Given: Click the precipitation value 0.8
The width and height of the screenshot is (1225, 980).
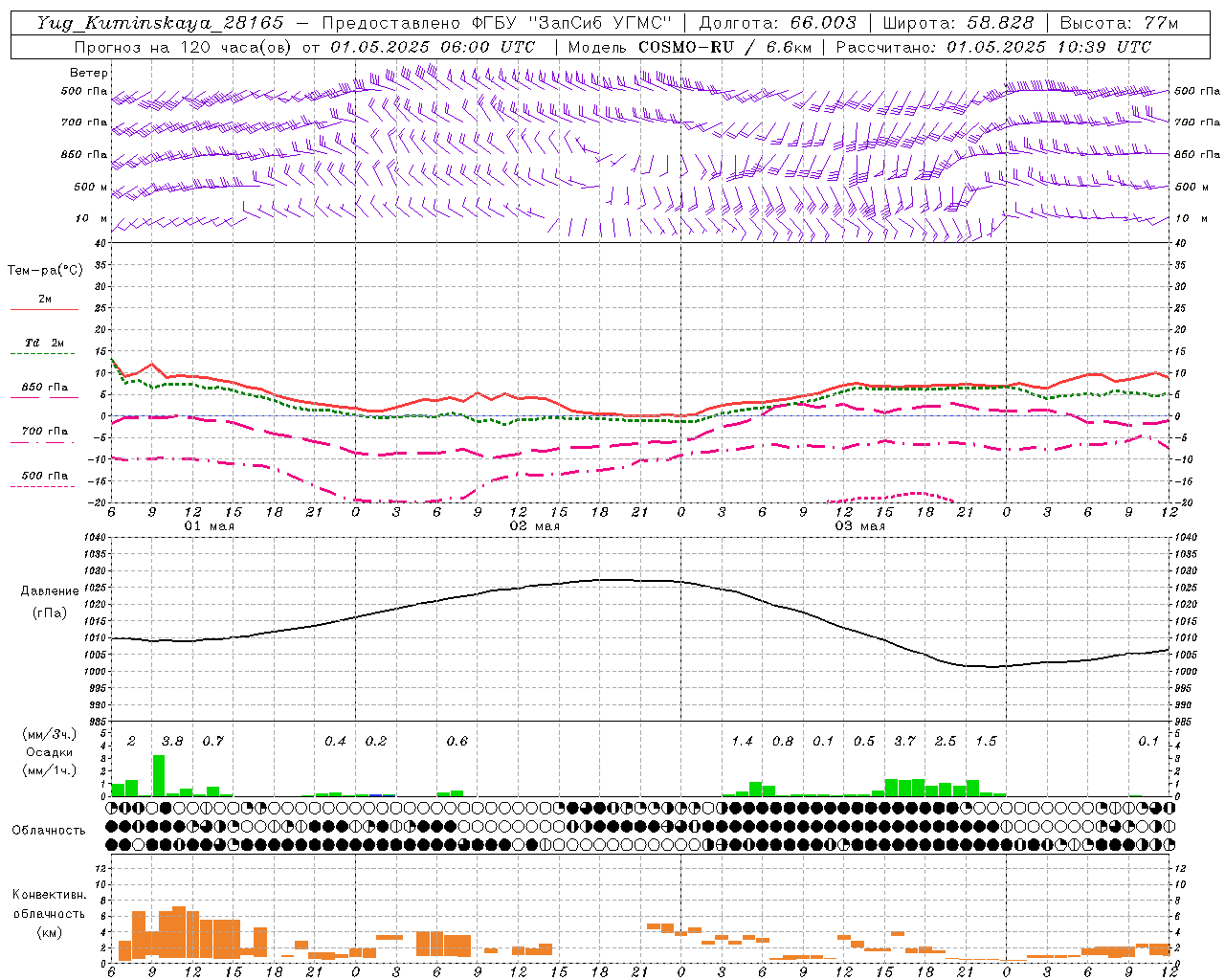Looking at the screenshot, I should [x=783, y=741].
